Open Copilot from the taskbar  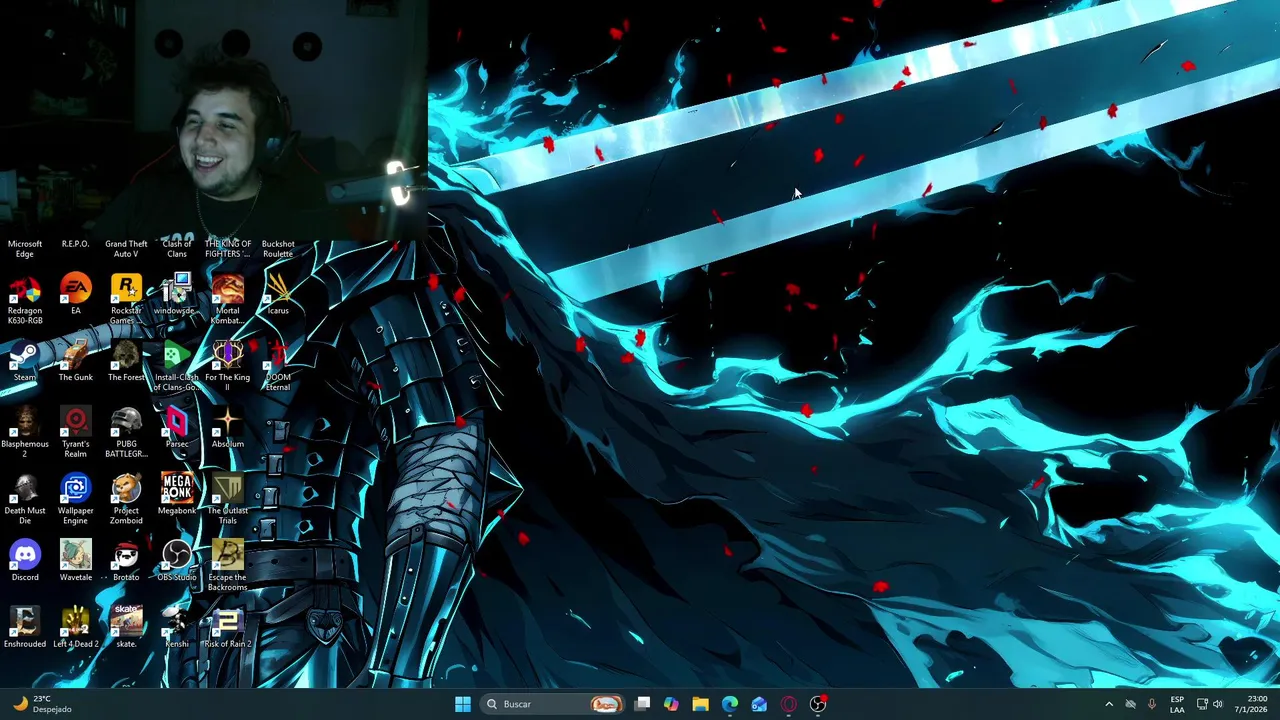point(671,704)
